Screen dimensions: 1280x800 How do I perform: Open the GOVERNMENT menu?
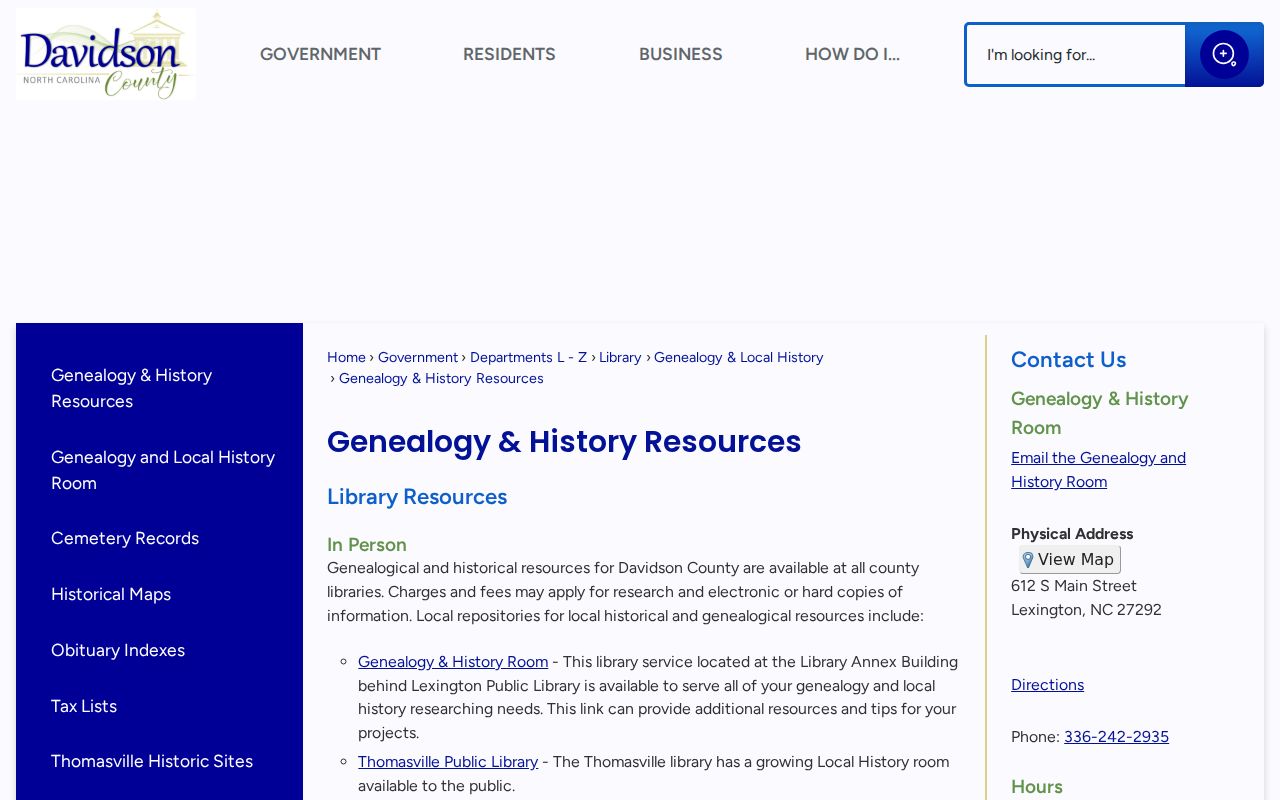point(320,54)
